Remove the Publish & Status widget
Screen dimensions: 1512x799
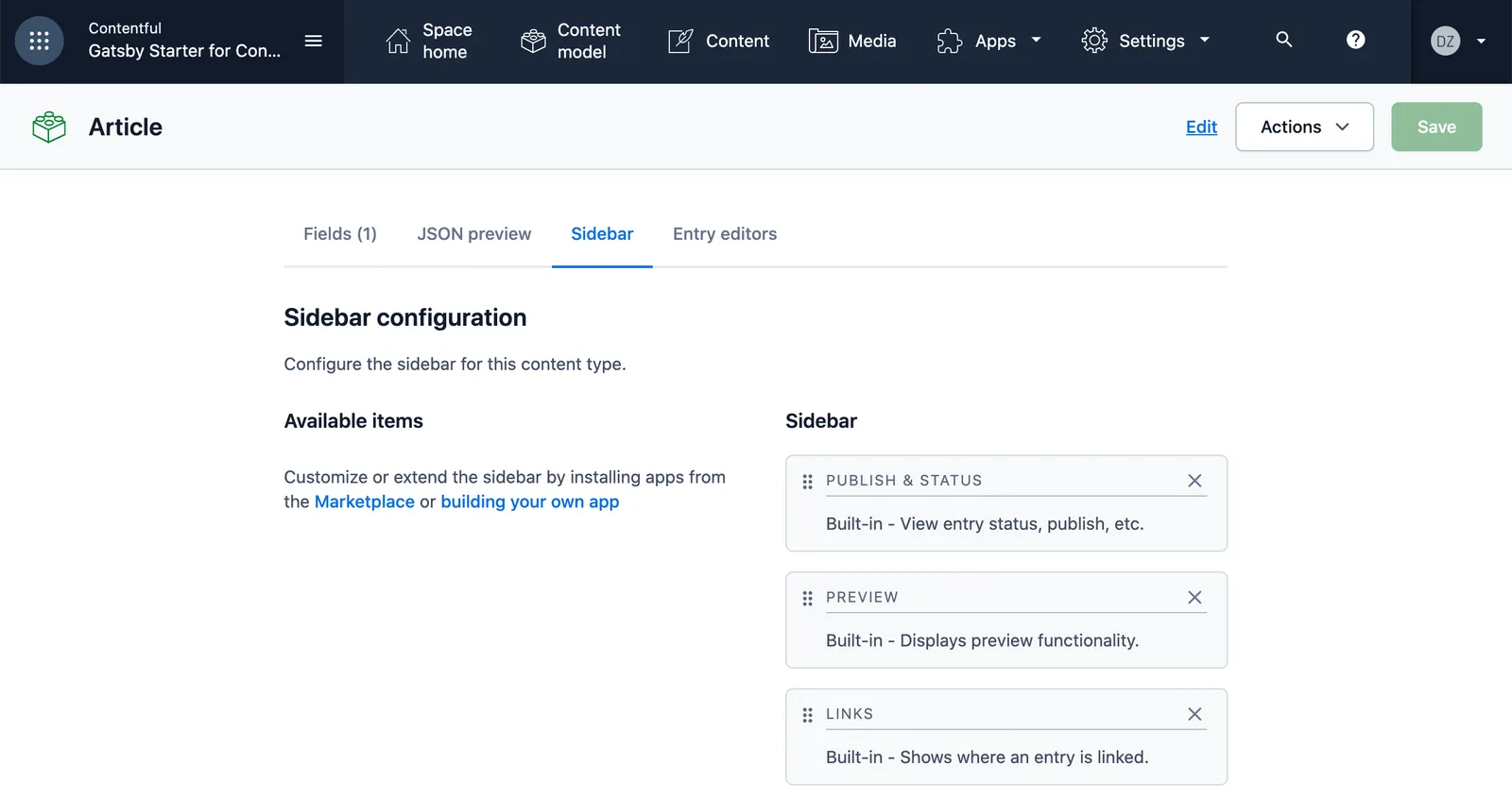pos(1194,481)
